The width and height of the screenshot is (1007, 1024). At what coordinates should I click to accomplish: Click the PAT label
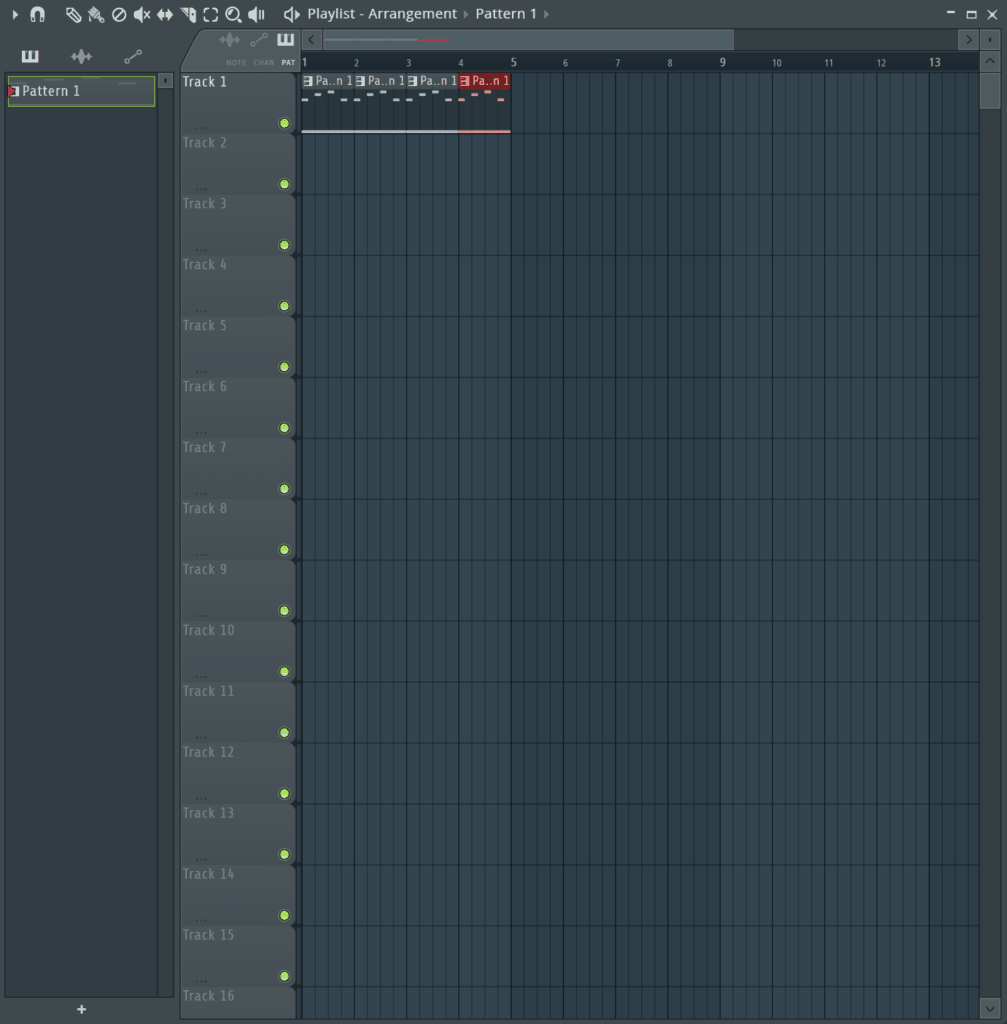[x=288, y=63]
